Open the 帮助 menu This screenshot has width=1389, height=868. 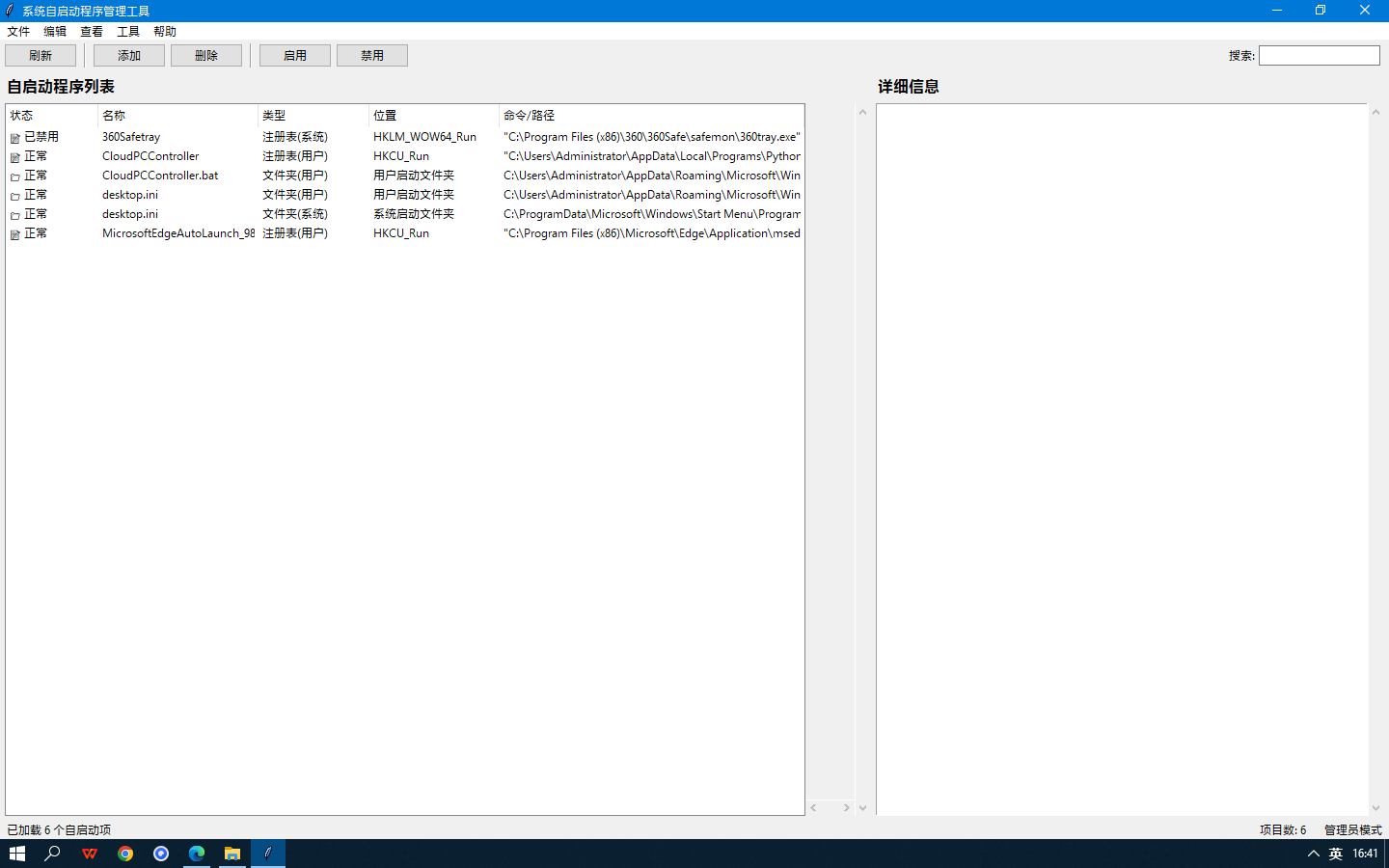(x=163, y=31)
